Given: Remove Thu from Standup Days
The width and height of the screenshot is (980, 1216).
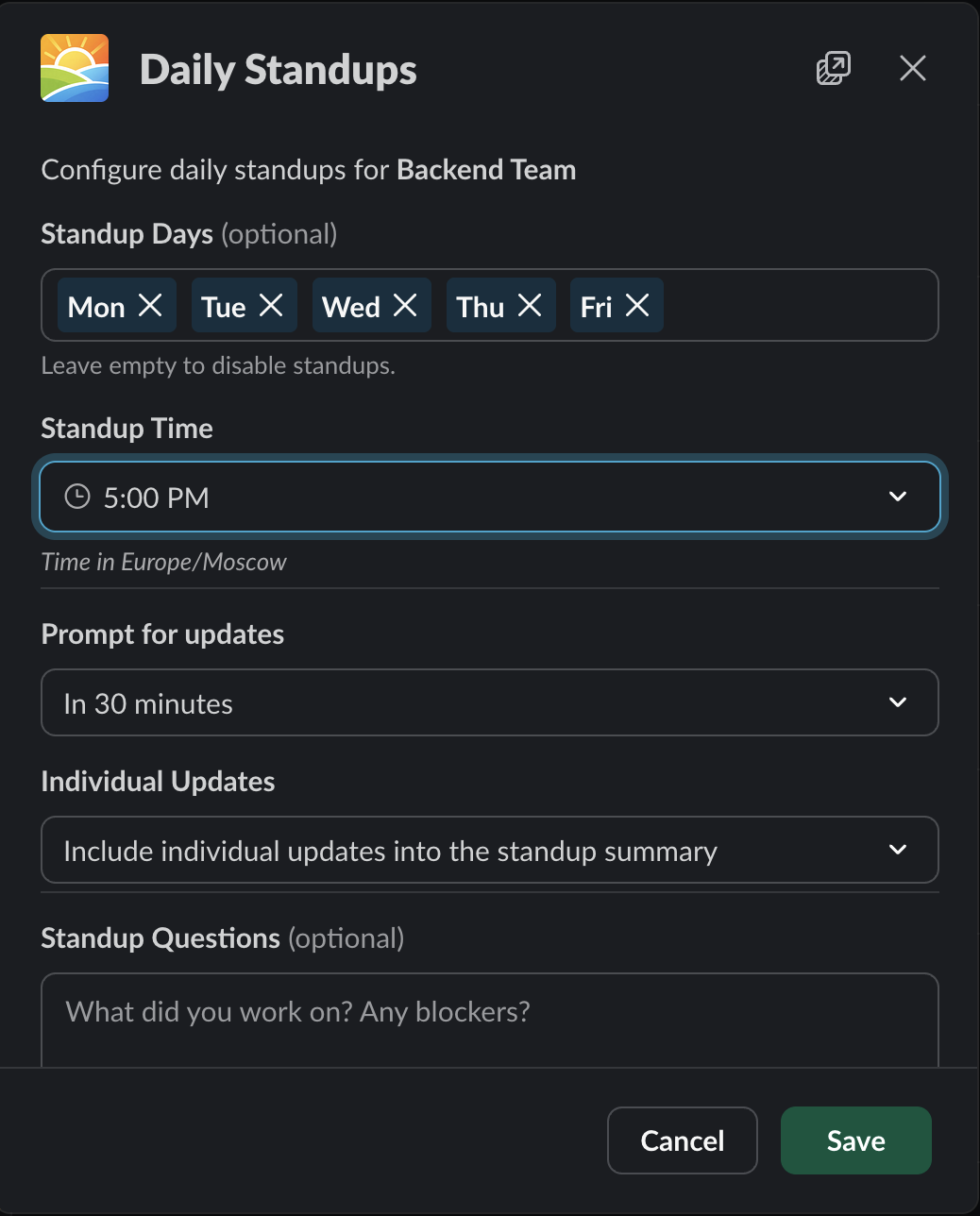Looking at the screenshot, I should (531, 305).
